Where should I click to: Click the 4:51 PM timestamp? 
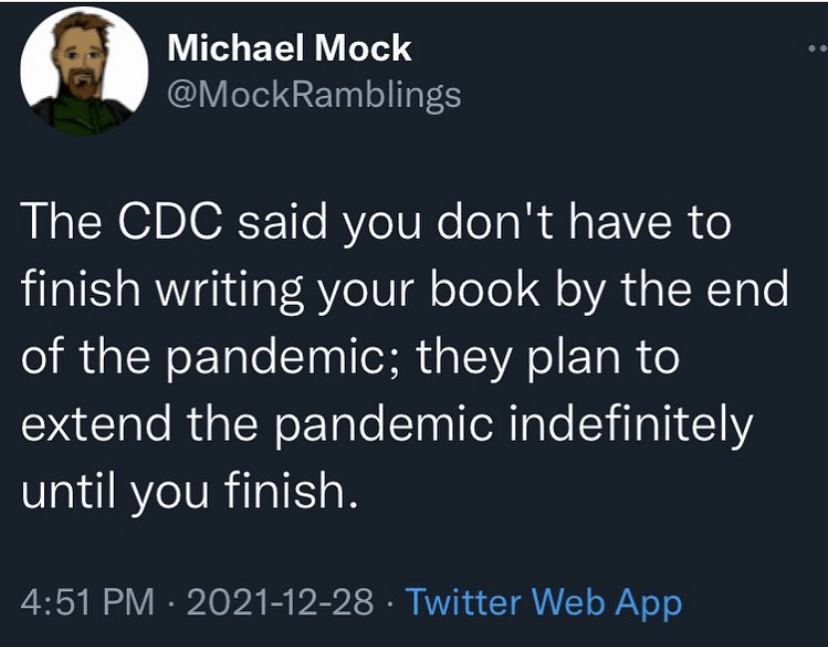[x=88, y=602]
